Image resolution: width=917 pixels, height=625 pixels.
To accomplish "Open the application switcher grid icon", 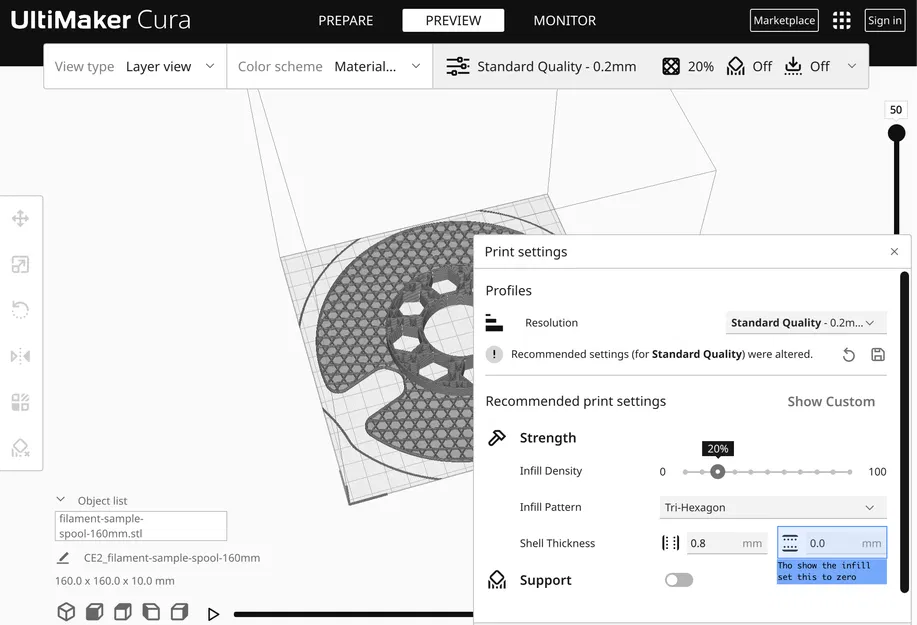I will (842, 20).
